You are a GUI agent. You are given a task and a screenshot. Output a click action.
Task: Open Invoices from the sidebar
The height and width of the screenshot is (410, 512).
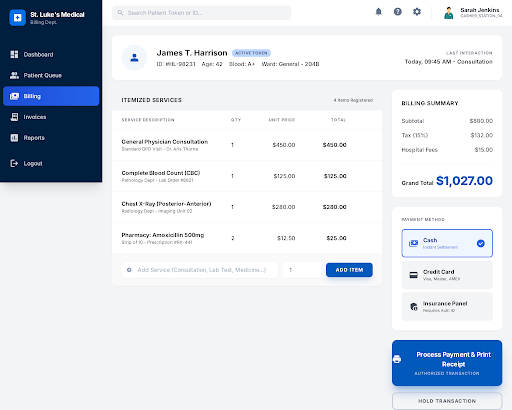[51, 117]
